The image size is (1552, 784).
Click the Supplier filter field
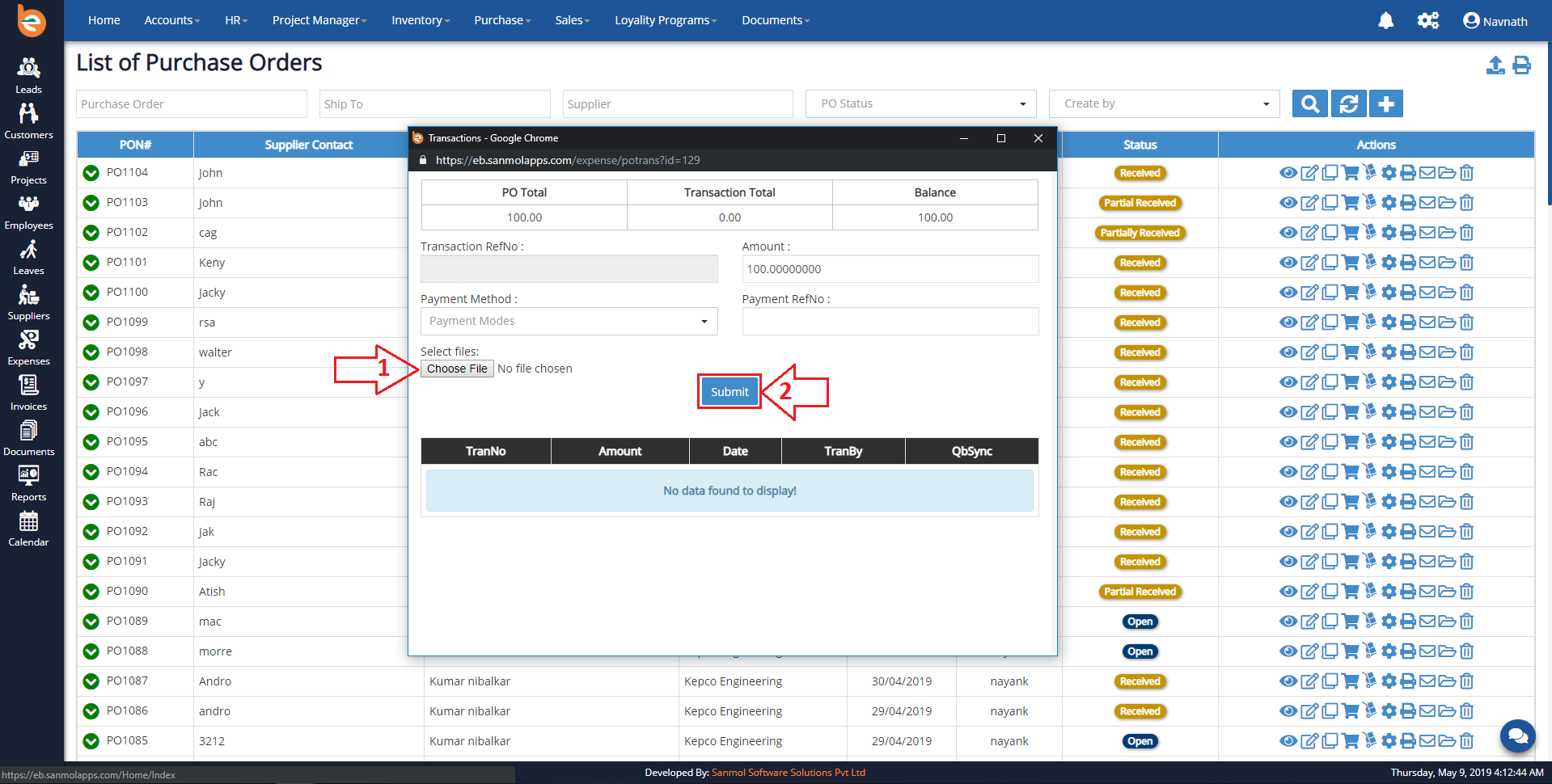click(x=678, y=103)
